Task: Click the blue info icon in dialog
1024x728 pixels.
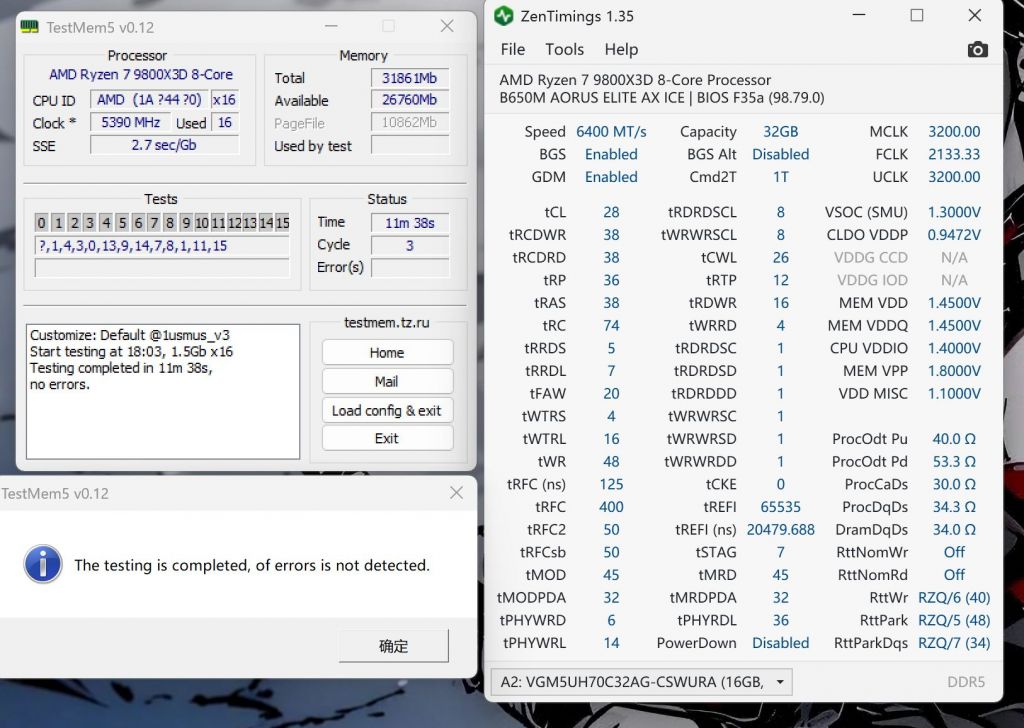Action: click(43, 565)
